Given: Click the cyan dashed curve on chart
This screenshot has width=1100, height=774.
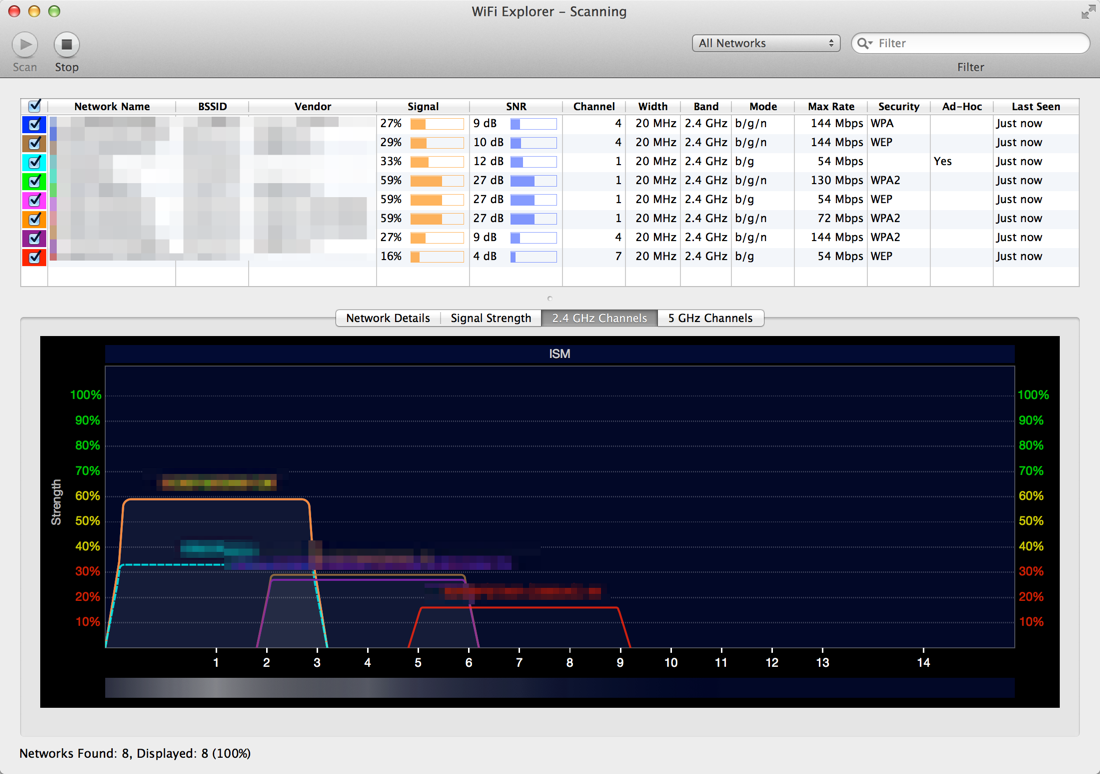Looking at the screenshot, I should coord(172,564).
